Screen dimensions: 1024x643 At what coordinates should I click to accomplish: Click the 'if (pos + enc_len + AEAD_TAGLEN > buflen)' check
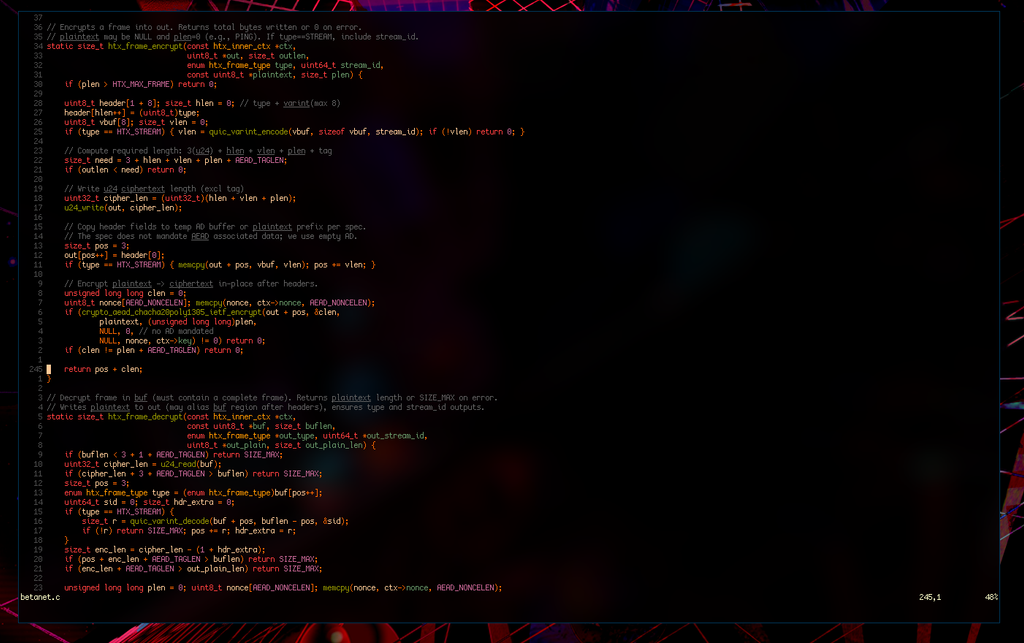coord(153,559)
